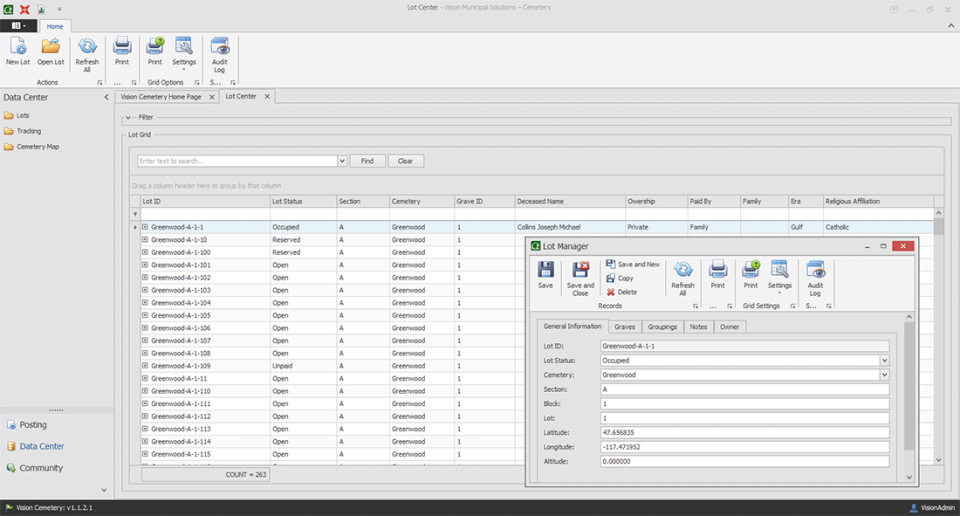Click Save and Close in Lot Manager
The image size is (960, 516).
[580, 279]
